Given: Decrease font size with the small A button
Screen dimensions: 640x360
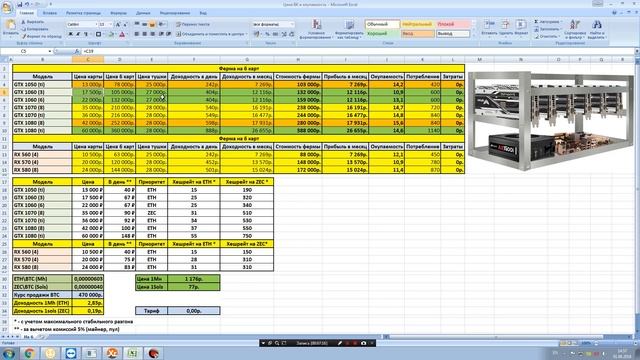Looking at the screenshot, I should coord(125,24).
